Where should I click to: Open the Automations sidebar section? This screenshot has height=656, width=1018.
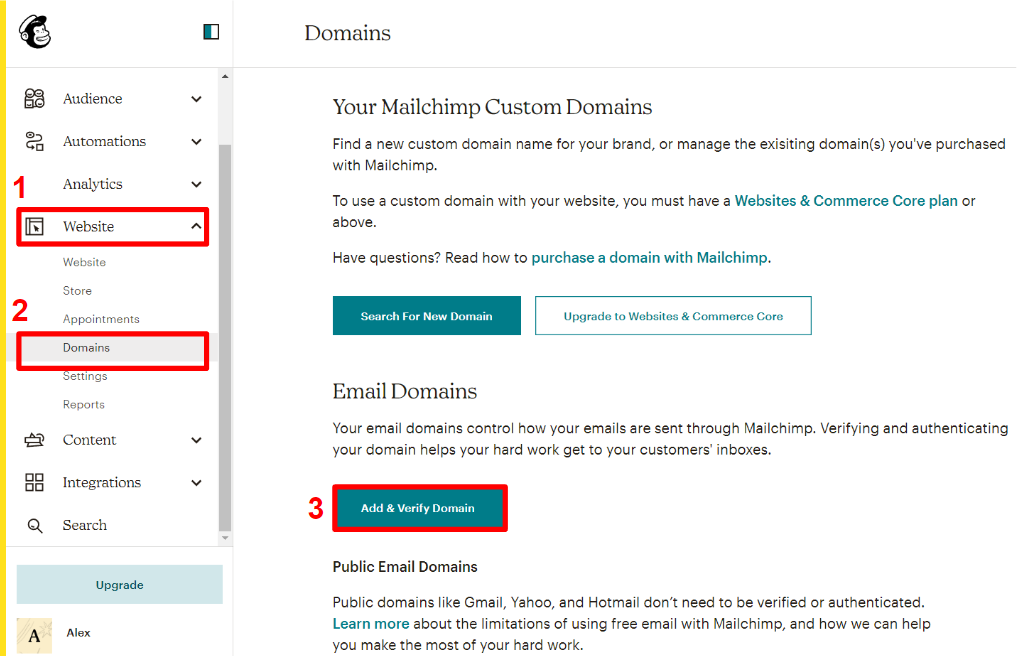coord(104,141)
